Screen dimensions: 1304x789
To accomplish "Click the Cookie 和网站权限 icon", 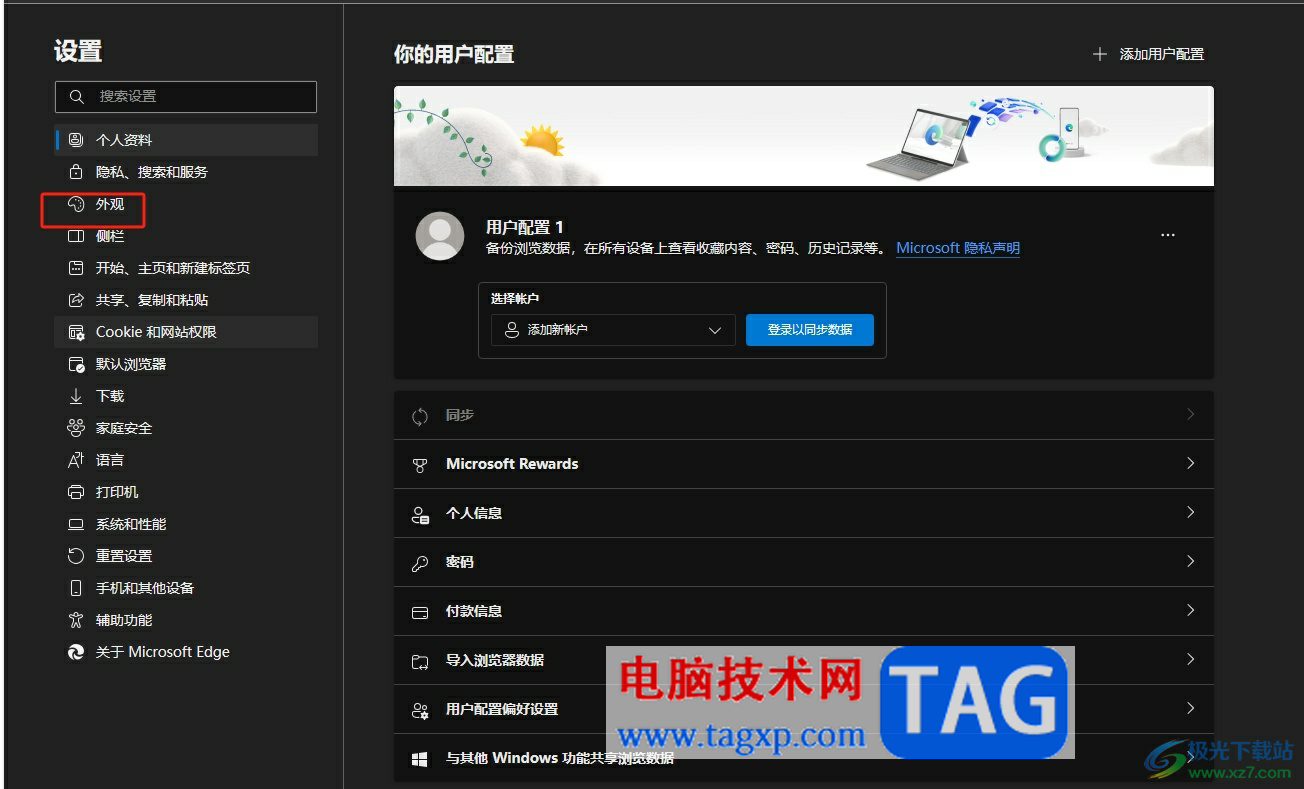I will point(76,332).
